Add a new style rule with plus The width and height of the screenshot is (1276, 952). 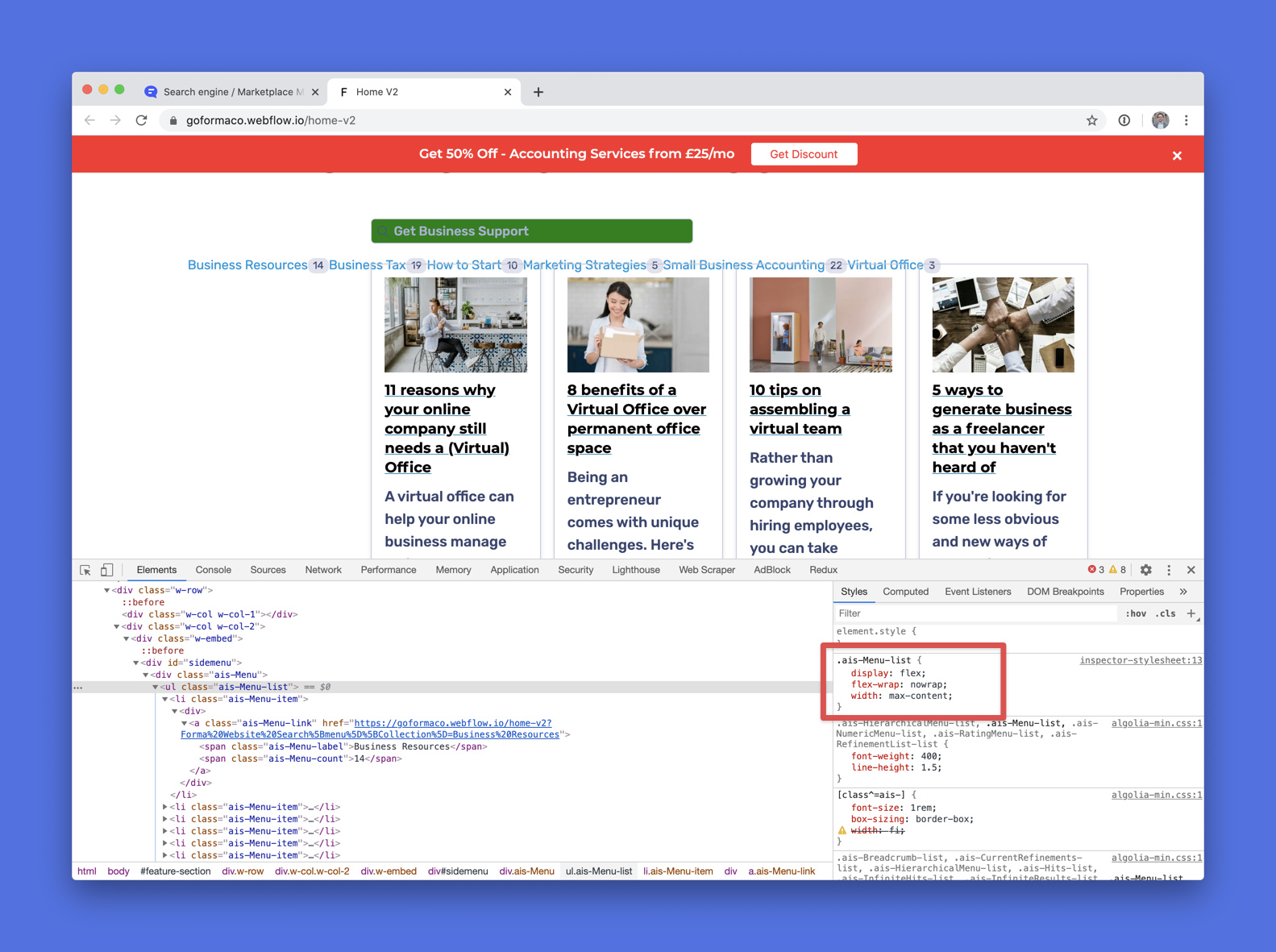pos(1191,613)
